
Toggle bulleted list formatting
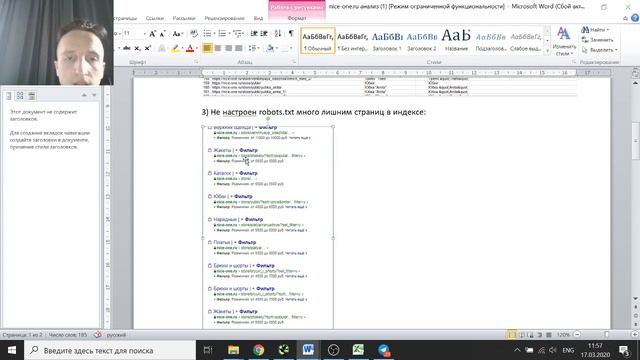tap(208, 34)
